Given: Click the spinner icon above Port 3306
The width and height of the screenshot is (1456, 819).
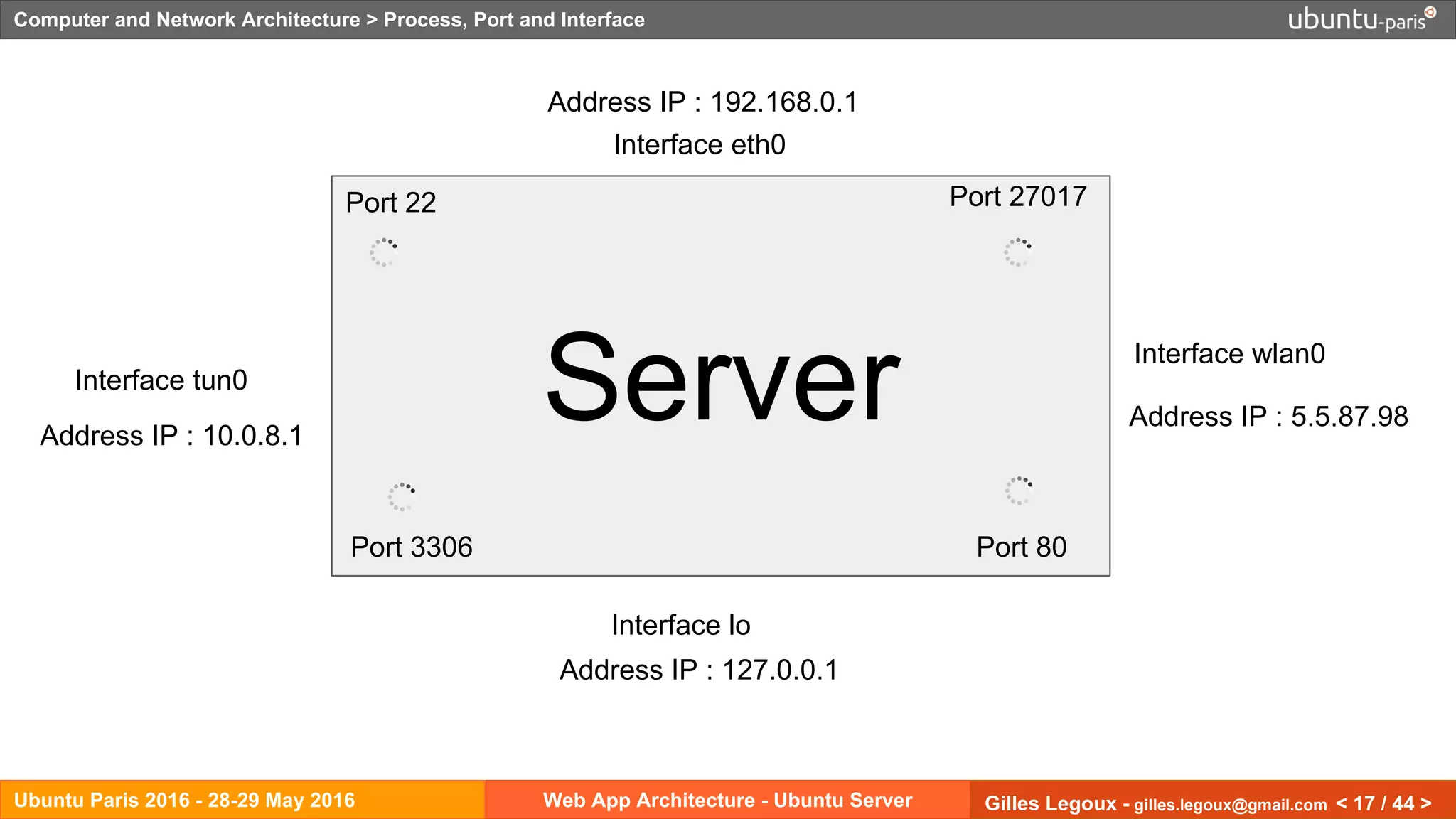Looking at the screenshot, I should (x=402, y=497).
